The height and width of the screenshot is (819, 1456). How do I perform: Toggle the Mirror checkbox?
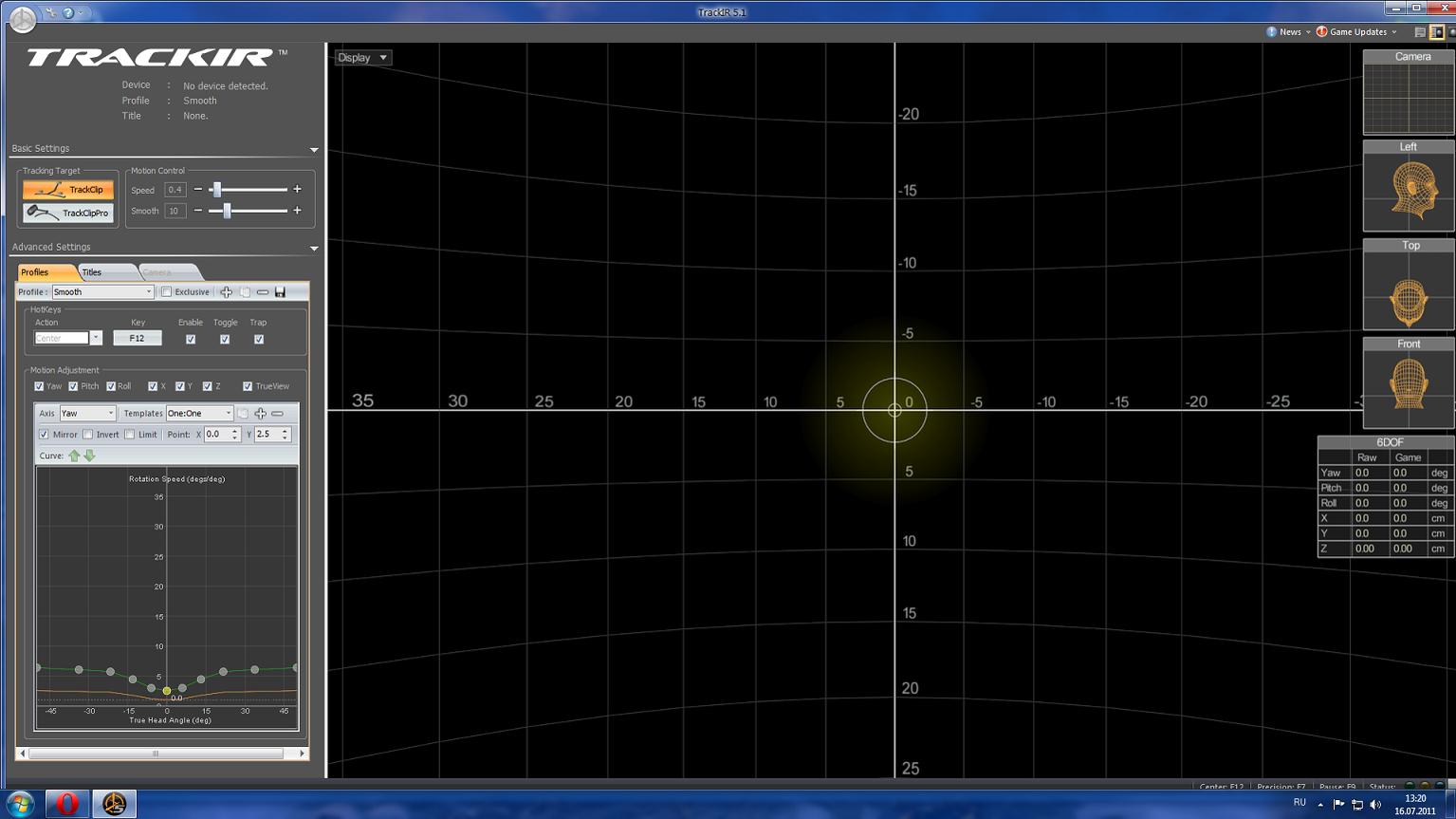[x=44, y=435]
